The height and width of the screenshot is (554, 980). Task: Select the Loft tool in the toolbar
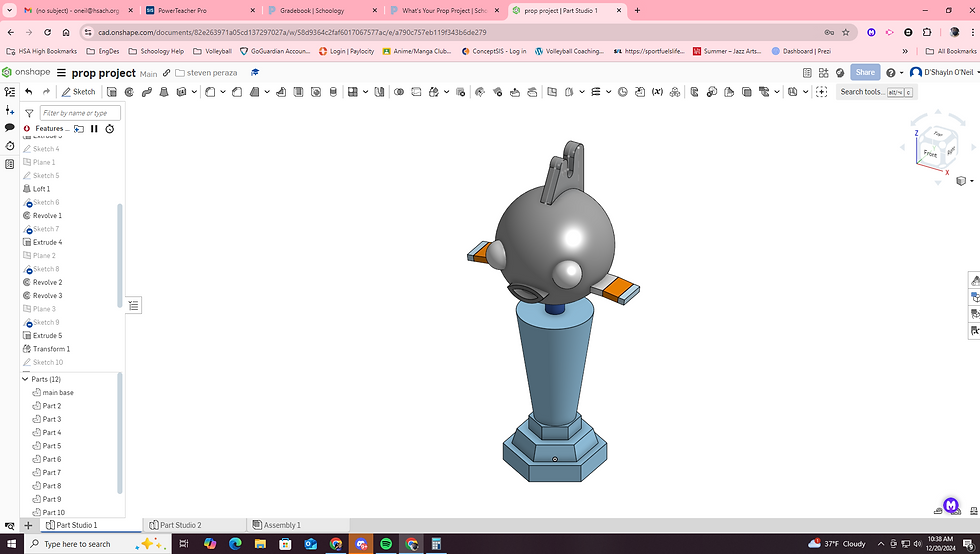tap(164, 92)
